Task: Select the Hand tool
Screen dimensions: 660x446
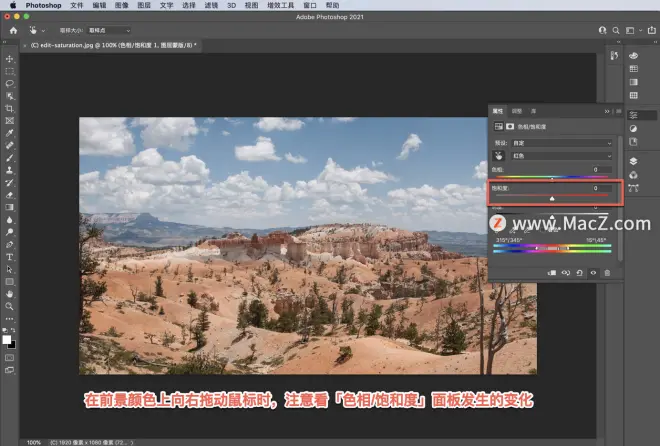Action: click(9, 294)
